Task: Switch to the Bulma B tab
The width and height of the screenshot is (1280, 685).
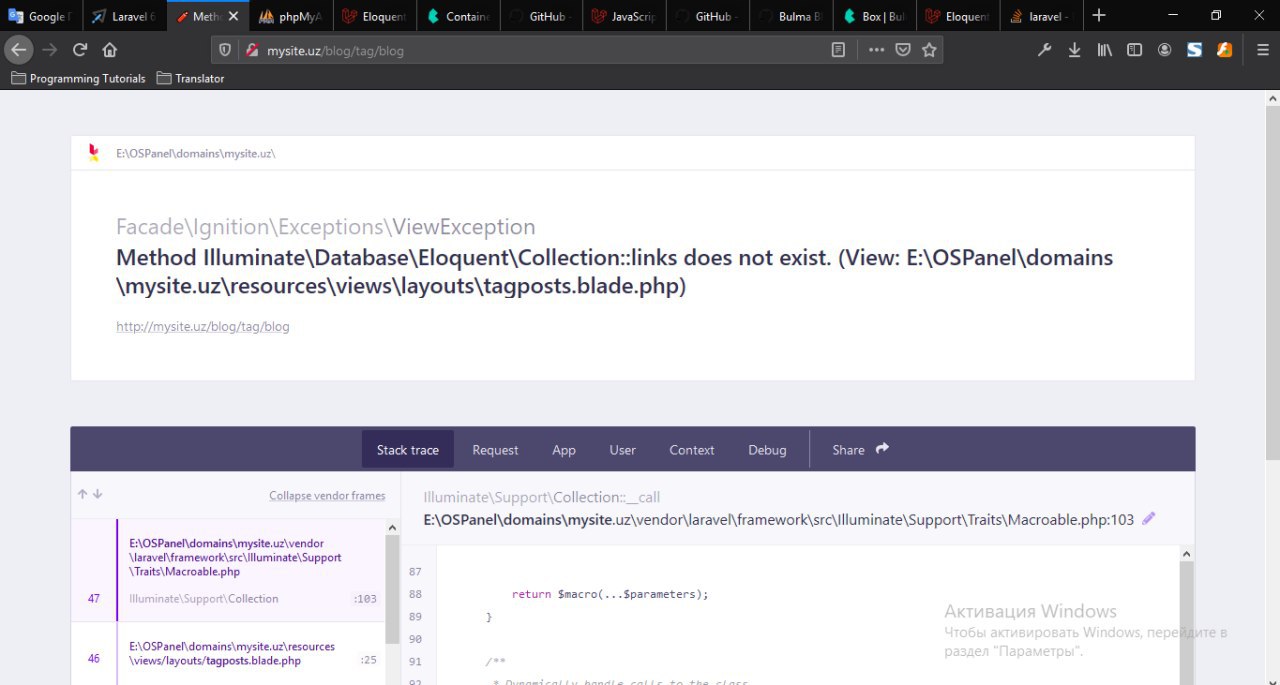Action: [792, 16]
